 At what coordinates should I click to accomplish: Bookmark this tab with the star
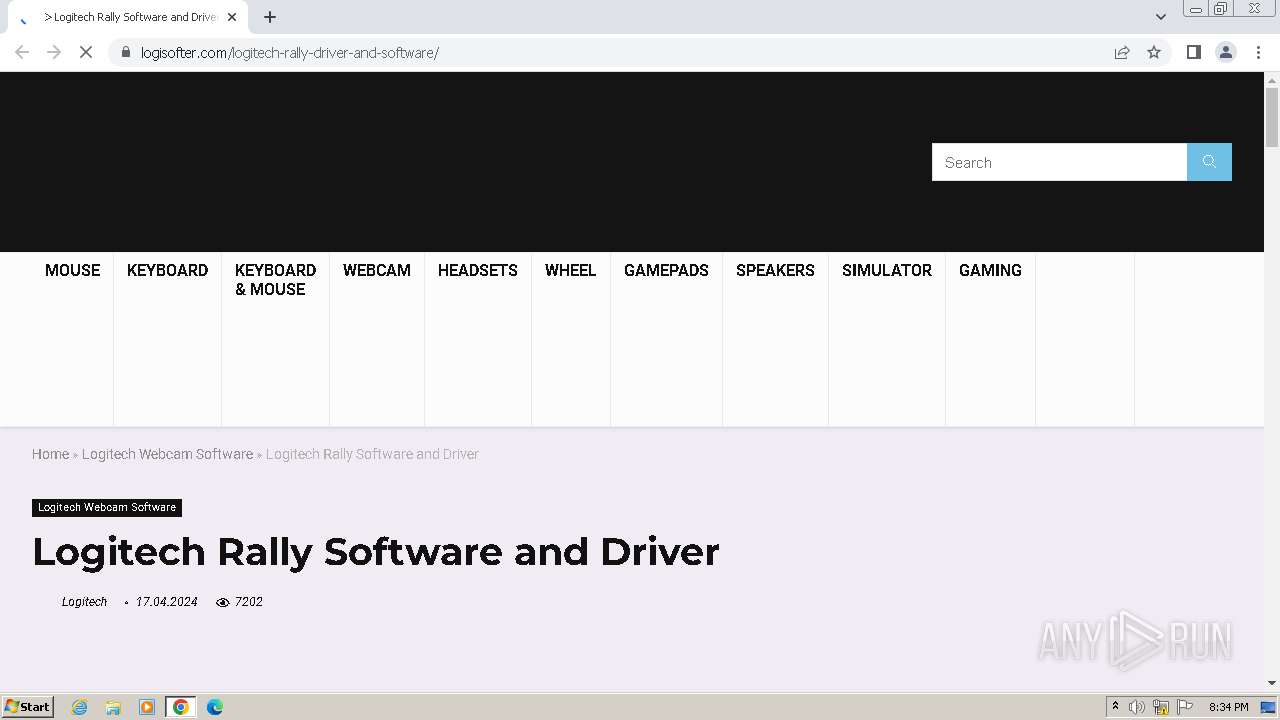point(1154,52)
